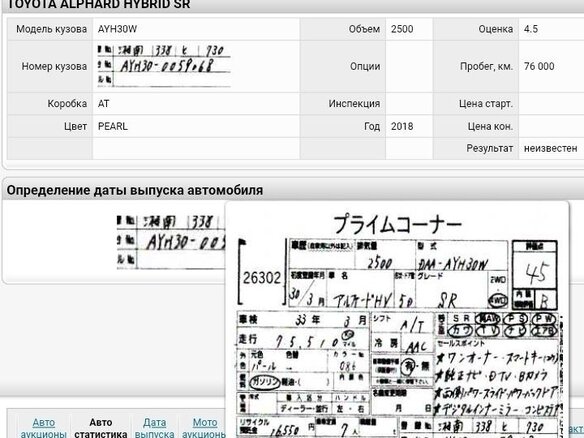584x438 pixels.
Task: Select the 76 000 mileage value
Action: tap(539, 66)
